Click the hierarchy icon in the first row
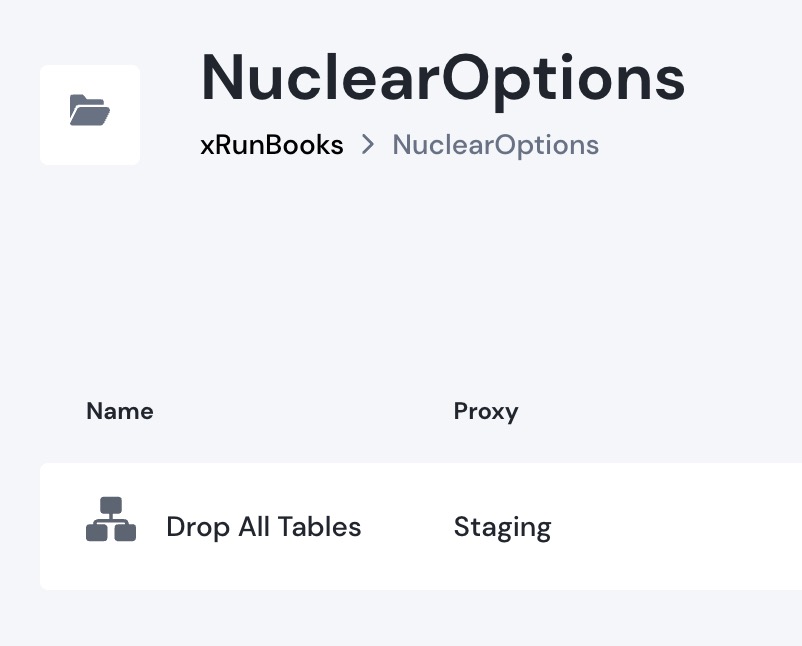802x646 pixels. pos(111,520)
